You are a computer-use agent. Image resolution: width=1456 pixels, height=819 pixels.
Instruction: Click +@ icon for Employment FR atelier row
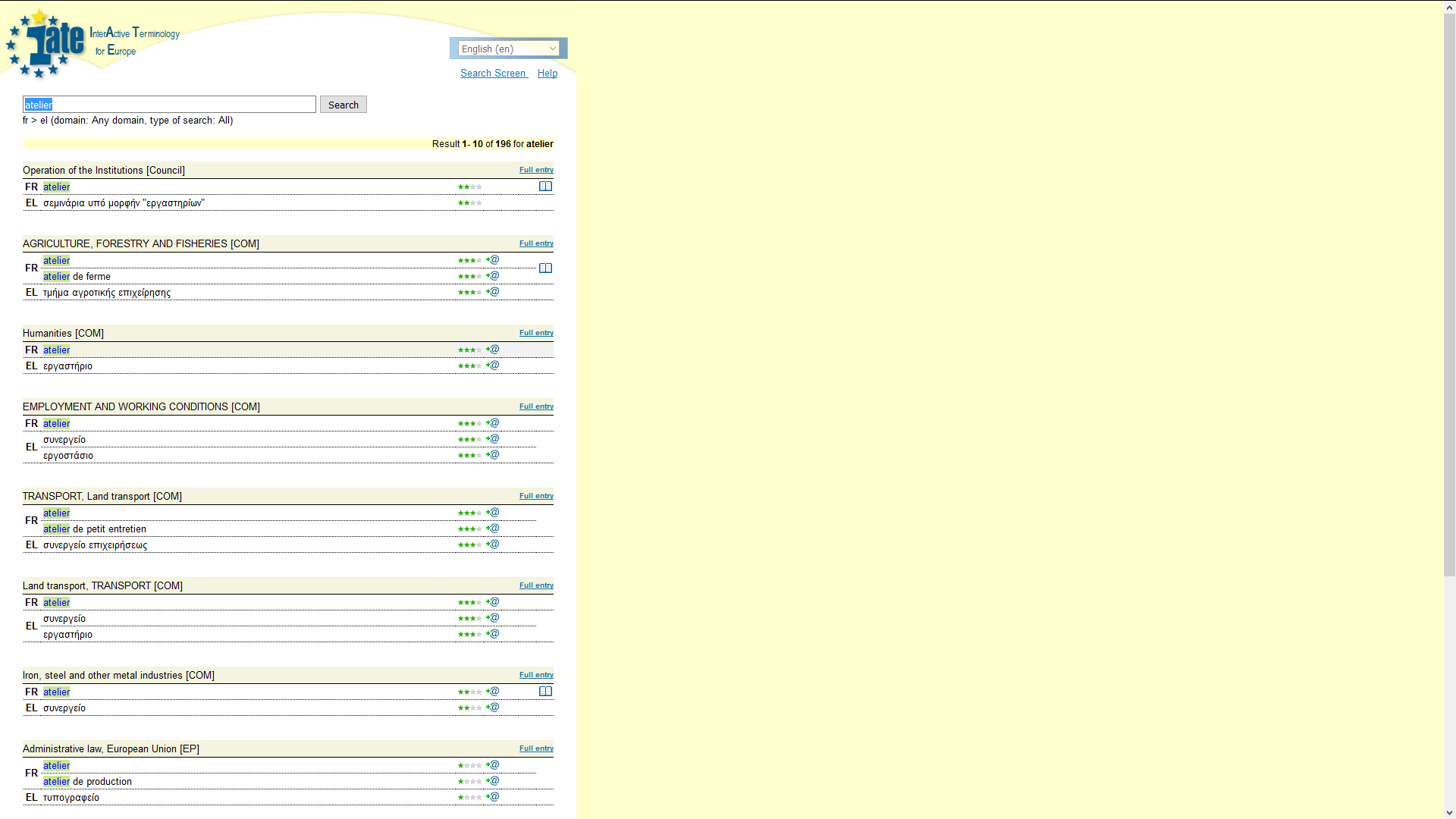(493, 423)
